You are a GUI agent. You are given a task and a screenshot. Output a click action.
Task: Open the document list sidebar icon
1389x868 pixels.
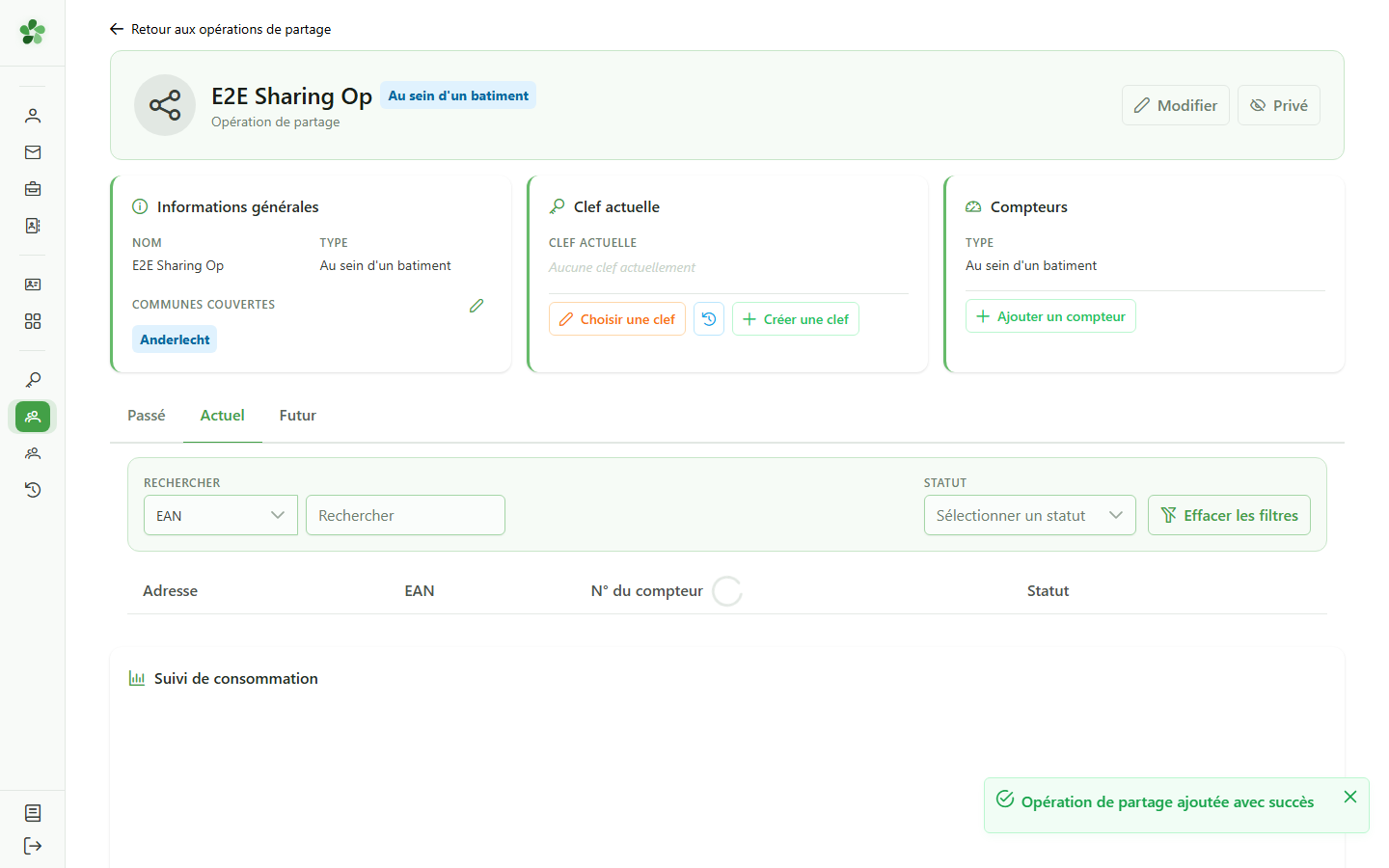33,813
